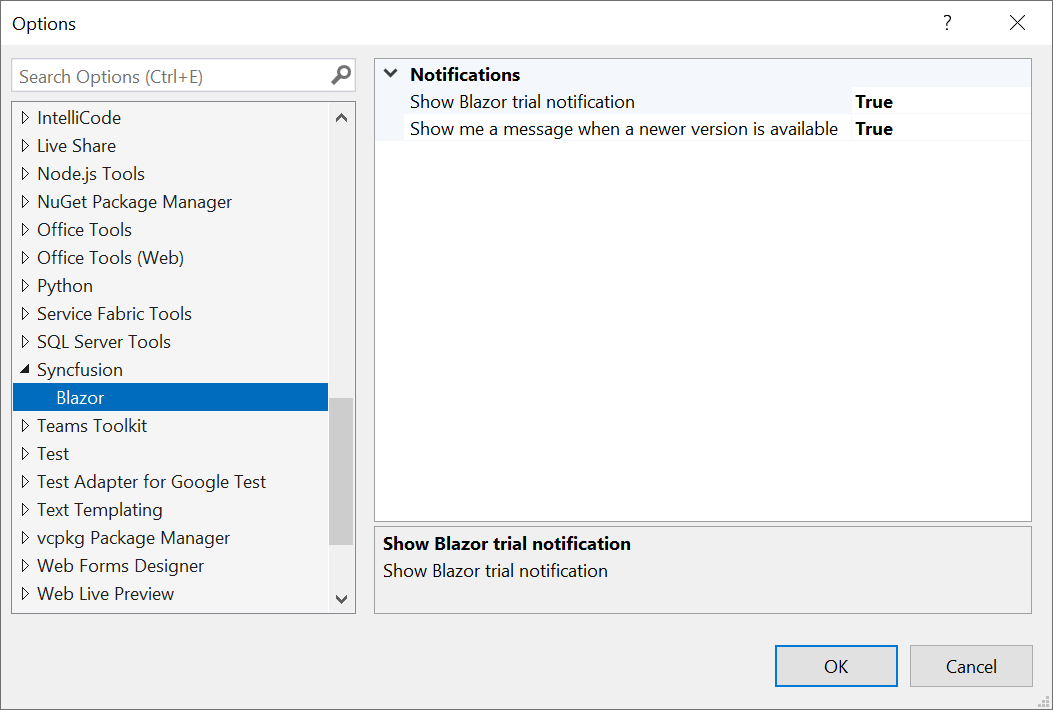The height and width of the screenshot is (710, 1053).
Task: Select the SQL Server Tools category
Action: [x=103, y=341]
